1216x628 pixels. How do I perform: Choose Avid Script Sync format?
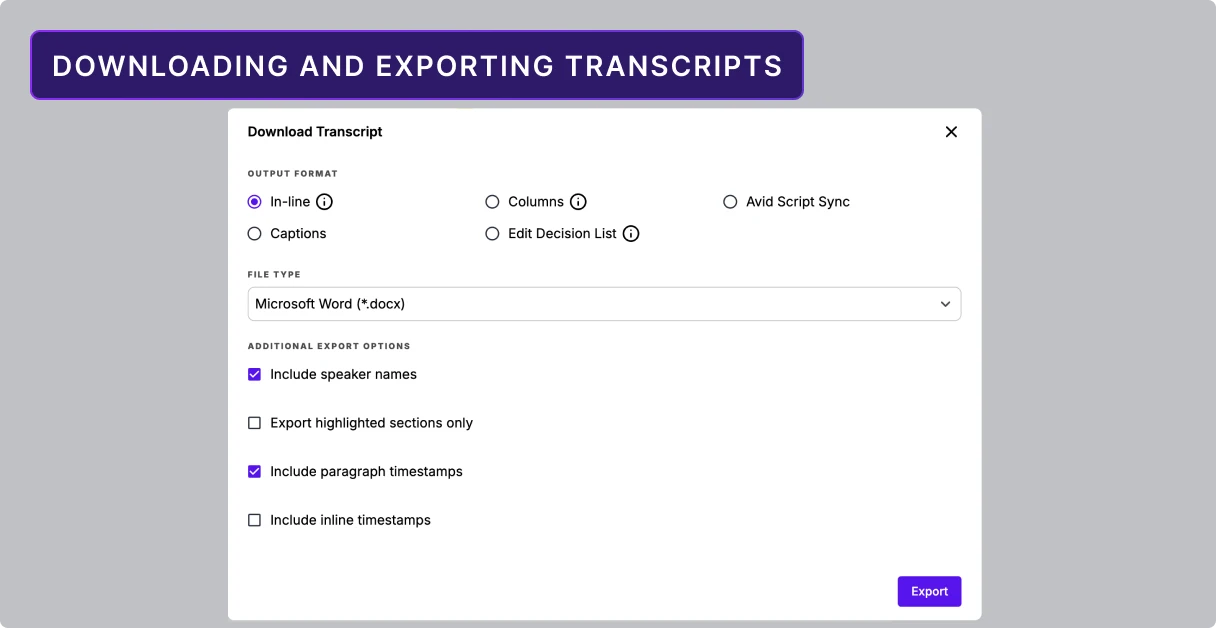pyautogui.click(x=730, y=201)
